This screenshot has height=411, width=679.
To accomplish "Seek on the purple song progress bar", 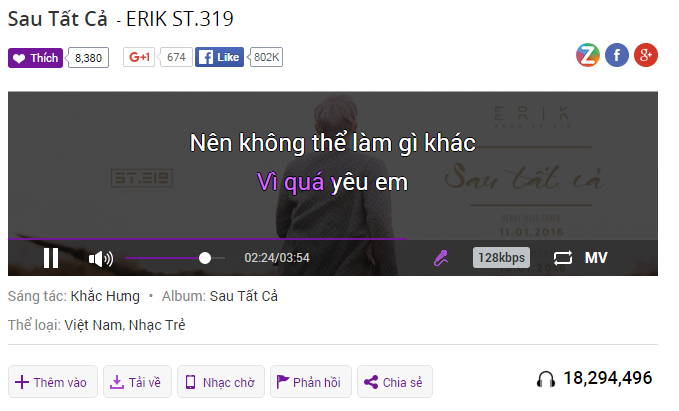I will tap(333, 239).
